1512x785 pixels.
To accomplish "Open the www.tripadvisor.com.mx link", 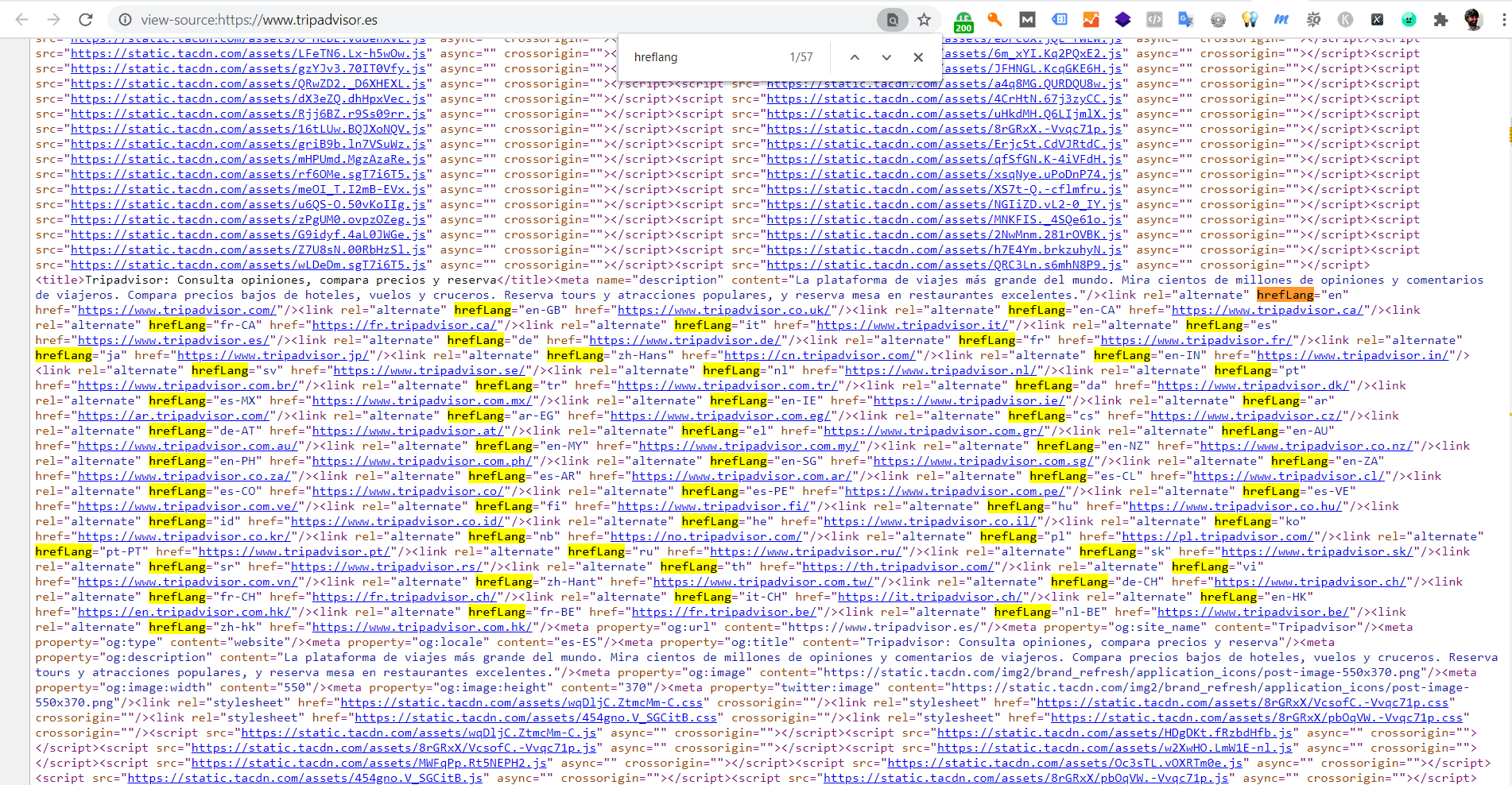I will (422, 400).
